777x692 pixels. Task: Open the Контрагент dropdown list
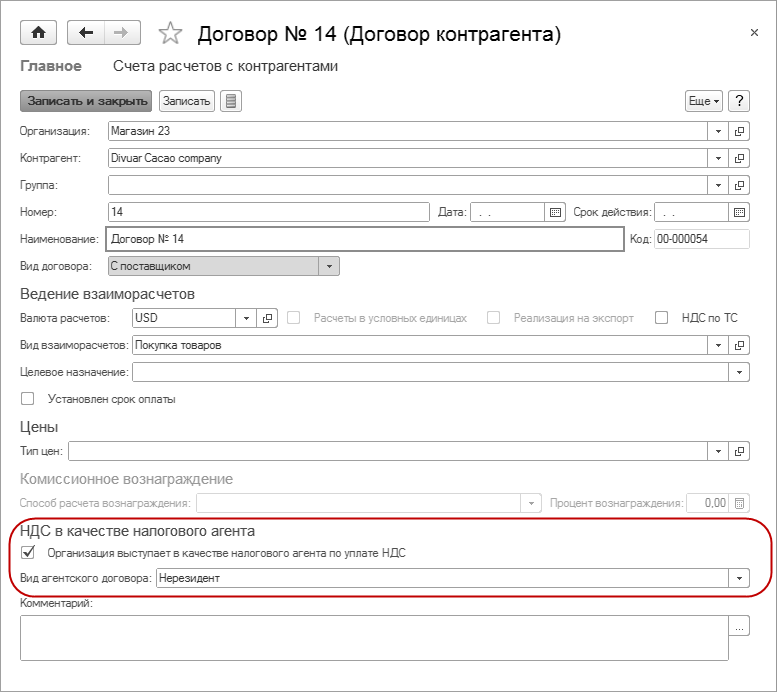[719, 158]
